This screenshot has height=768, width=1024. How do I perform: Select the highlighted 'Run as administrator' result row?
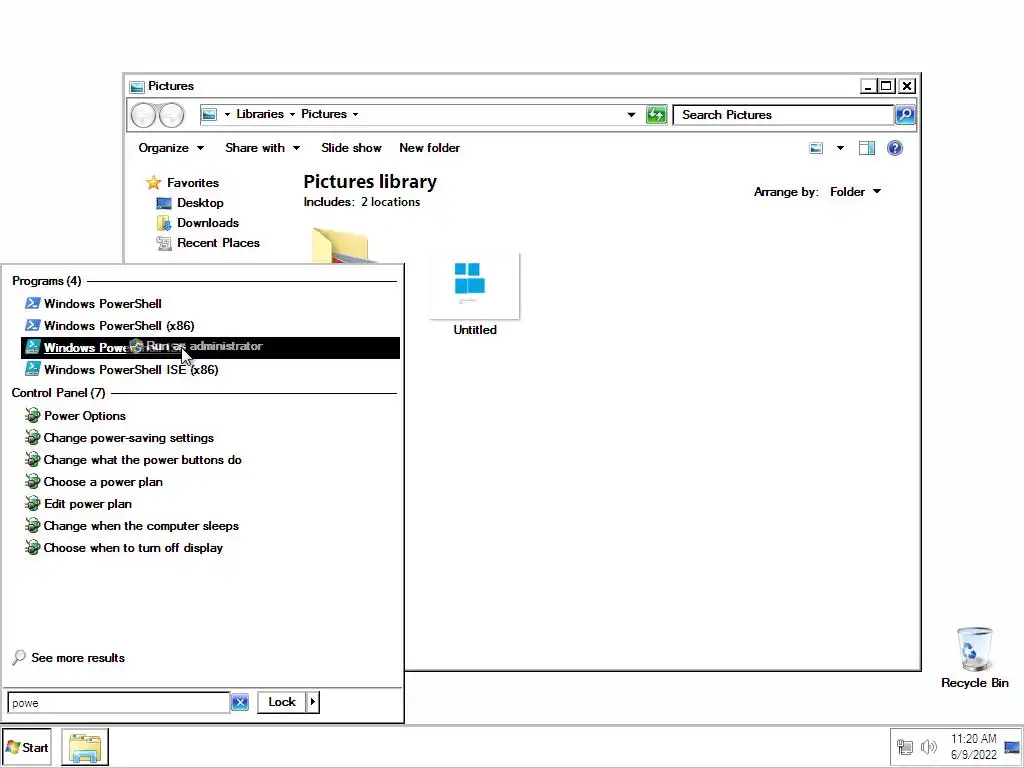[210, 347]
